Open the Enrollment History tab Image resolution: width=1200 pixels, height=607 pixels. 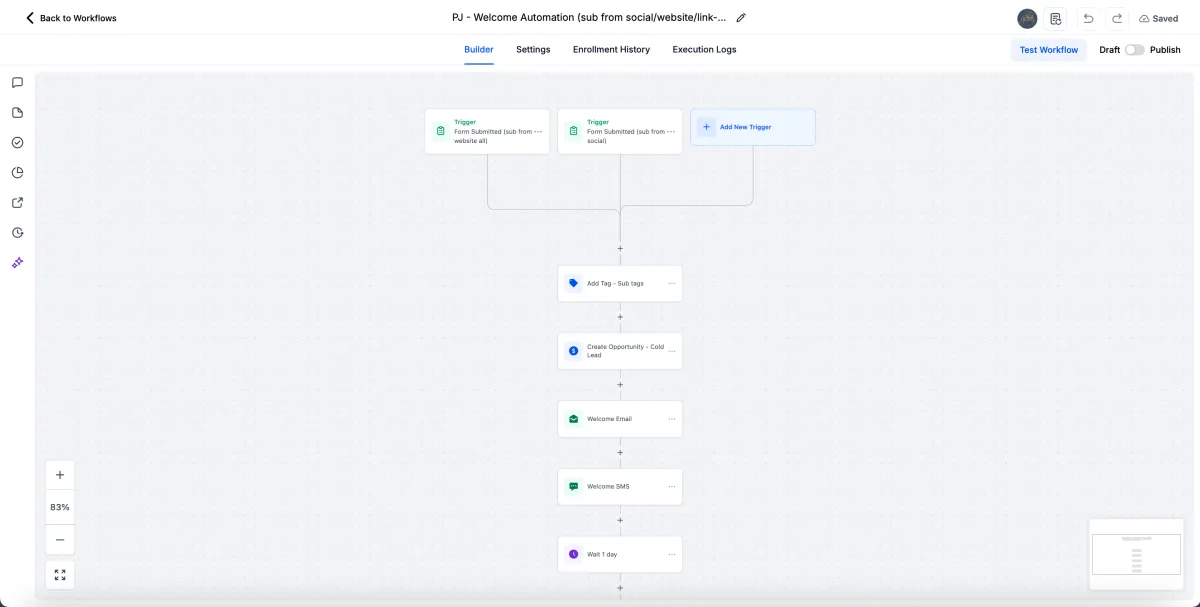click(611, 50)
